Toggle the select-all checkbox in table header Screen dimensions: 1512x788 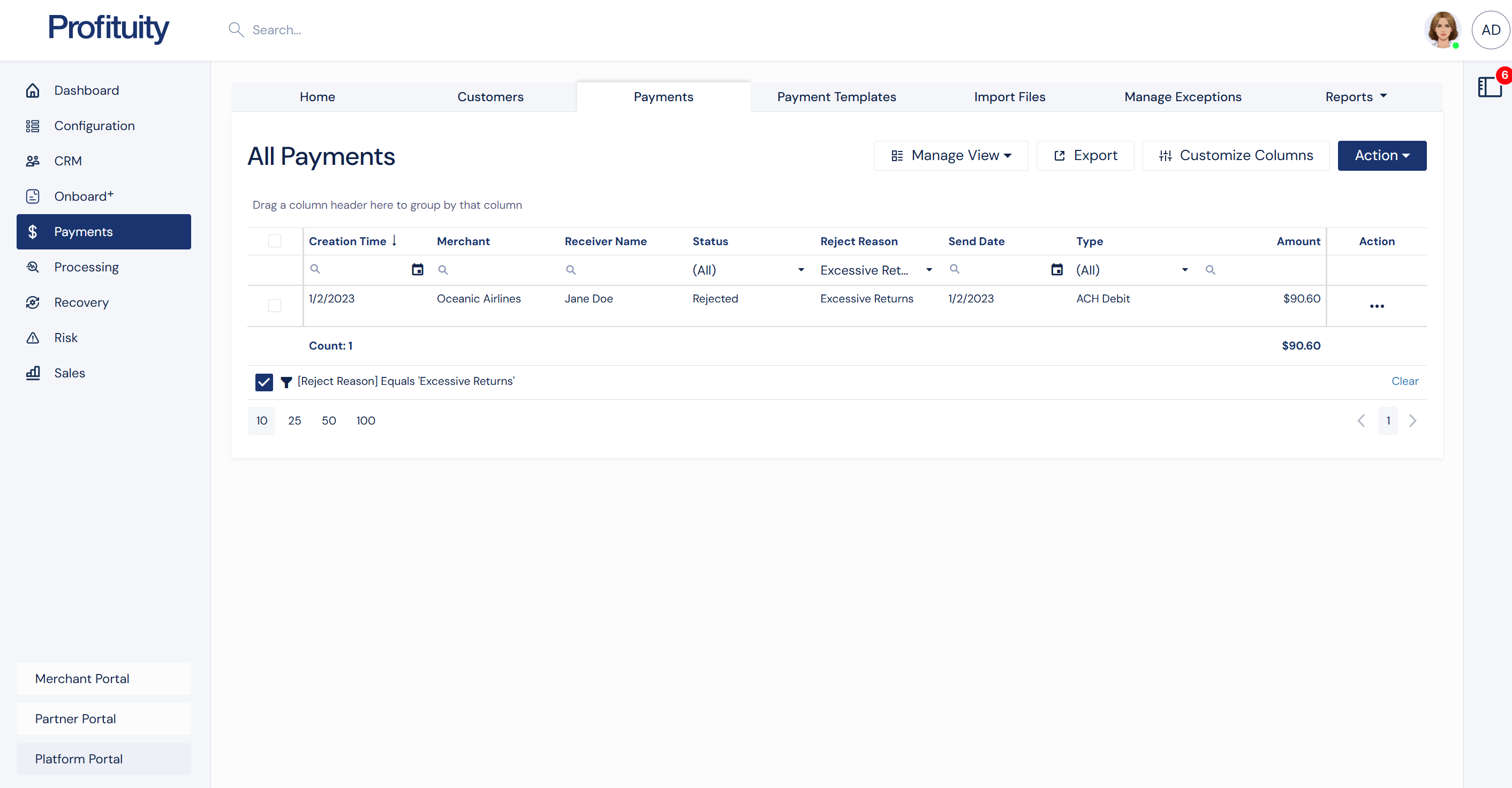pyautogui.click(x=274, y=240)
